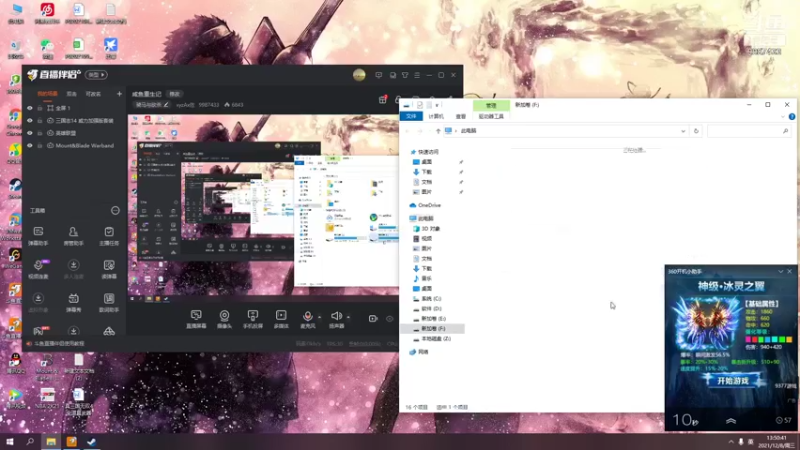
Task: Switch to the 可改变 scene tab
Action: pyautogui.click(x=93, y=94)
